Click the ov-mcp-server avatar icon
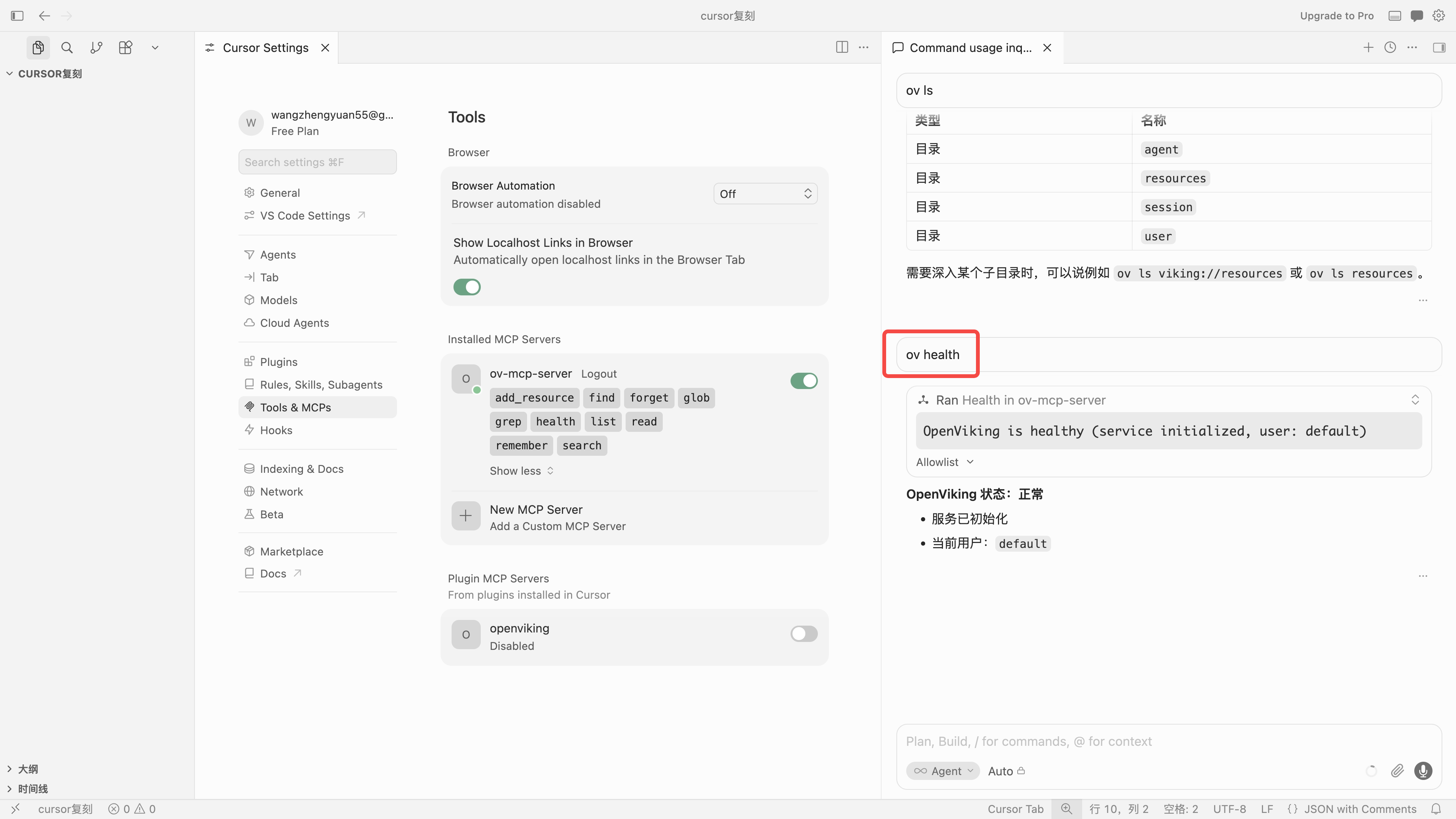This screenshot has height=819, width=1456. tap(466, 379)
